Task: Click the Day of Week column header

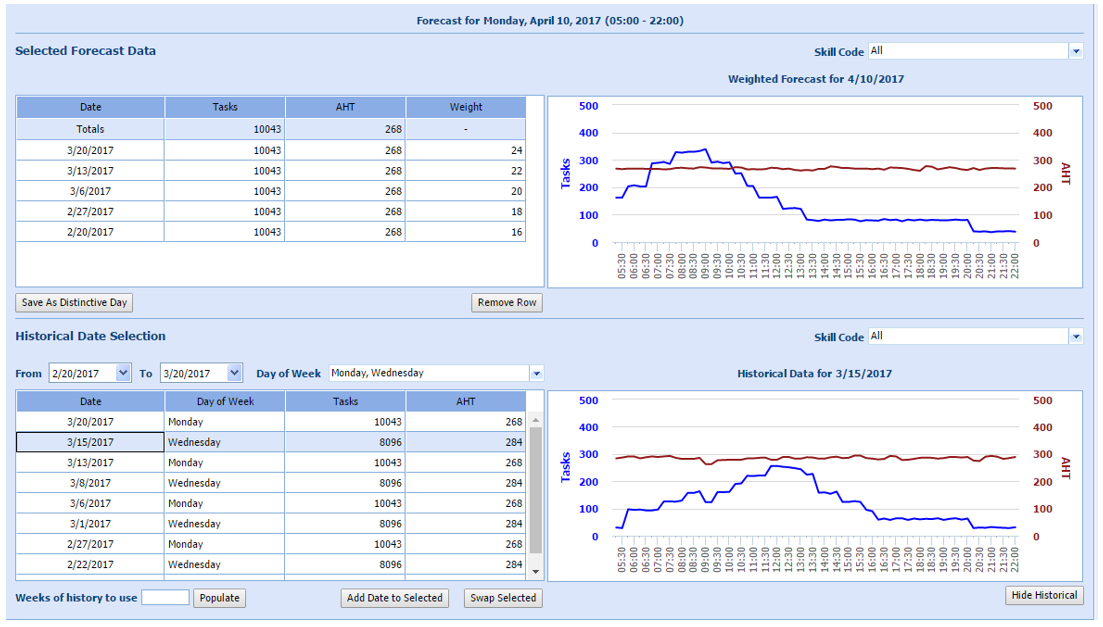Action: [x=225, y=401]
